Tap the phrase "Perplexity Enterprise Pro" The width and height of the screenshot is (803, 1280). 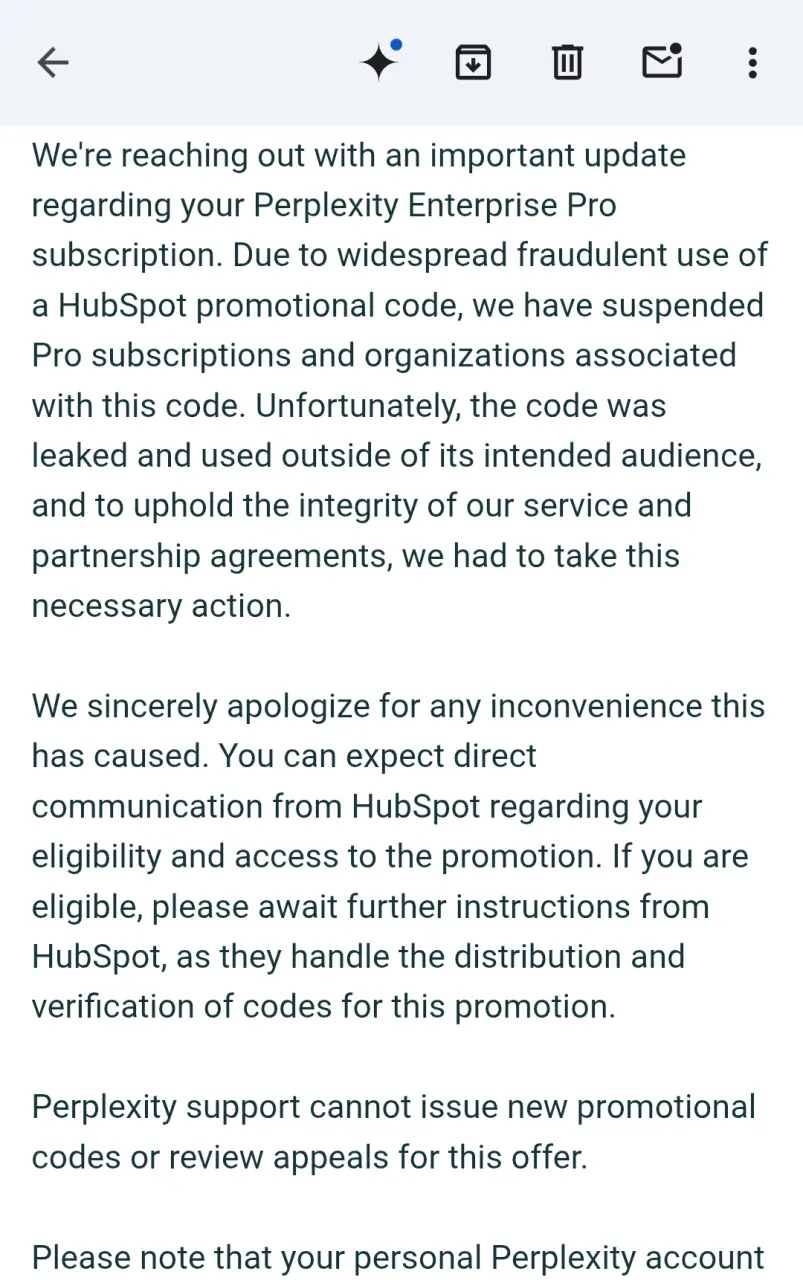(x=434, y=206)
